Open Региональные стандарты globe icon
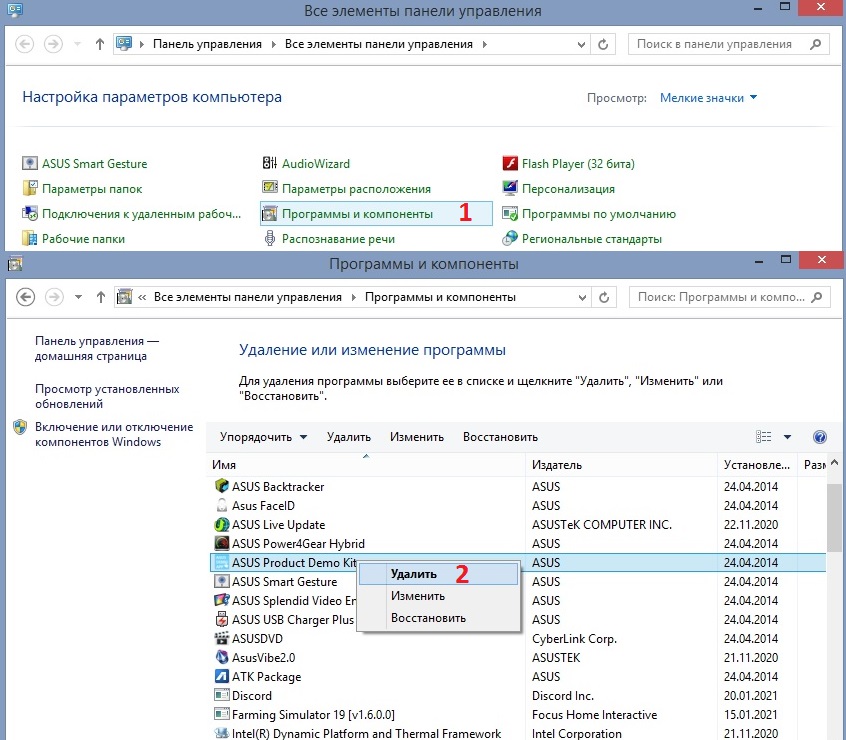This screenshot has width=846, height=740. [x=510, y=238]
